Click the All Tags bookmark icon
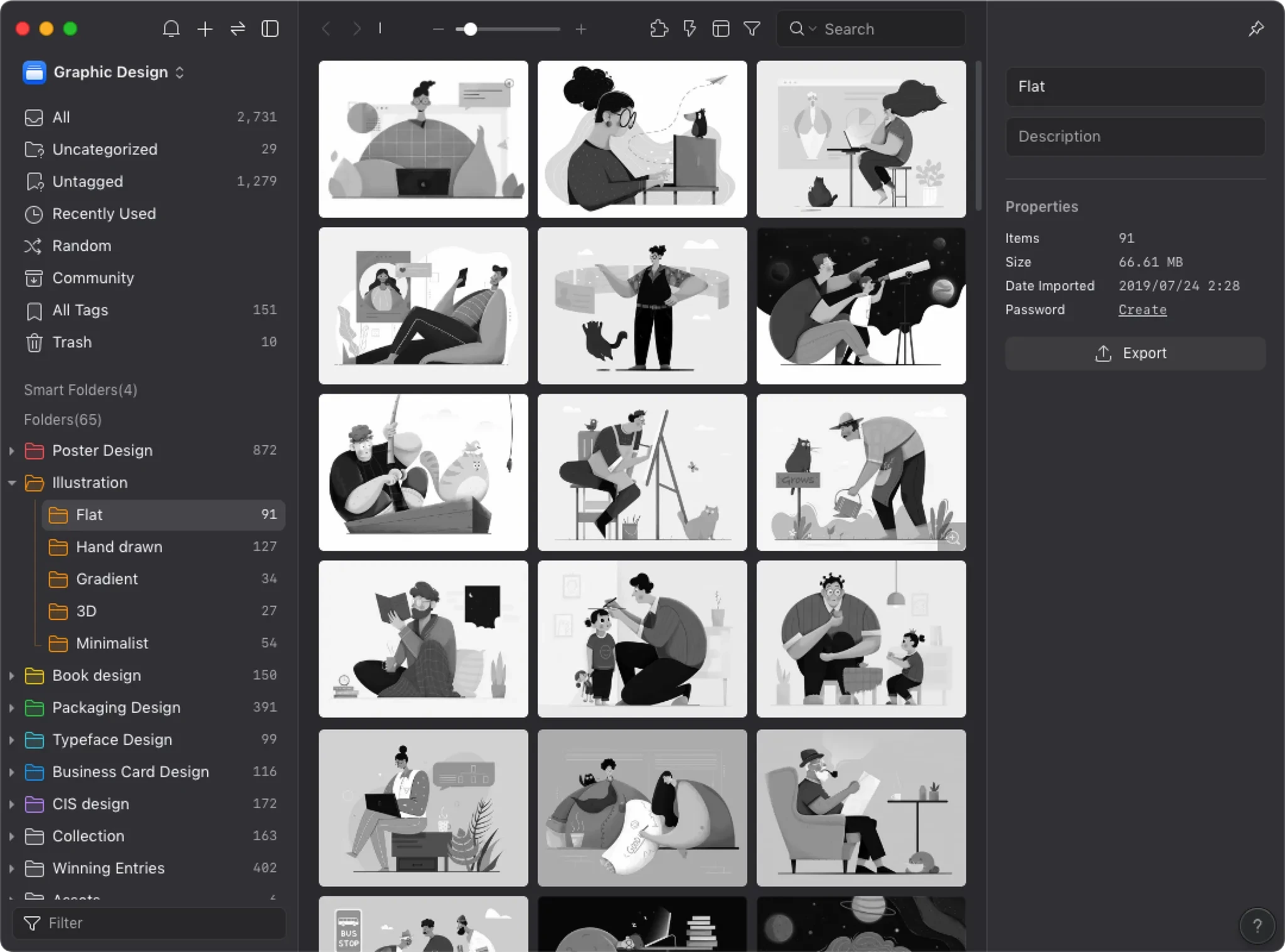This screenshot has height=952, width=1285. (34, 311)
